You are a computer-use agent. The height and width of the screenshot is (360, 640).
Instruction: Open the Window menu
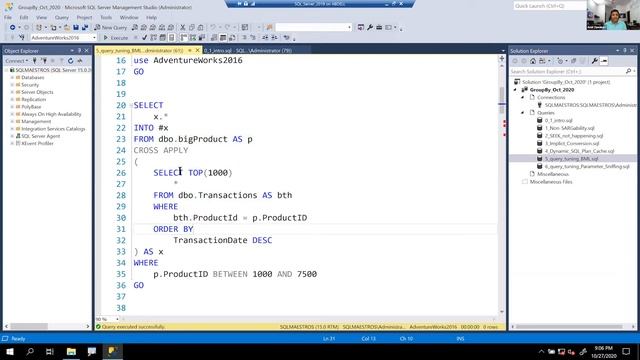pyautogui.click(x=129, y=18)
